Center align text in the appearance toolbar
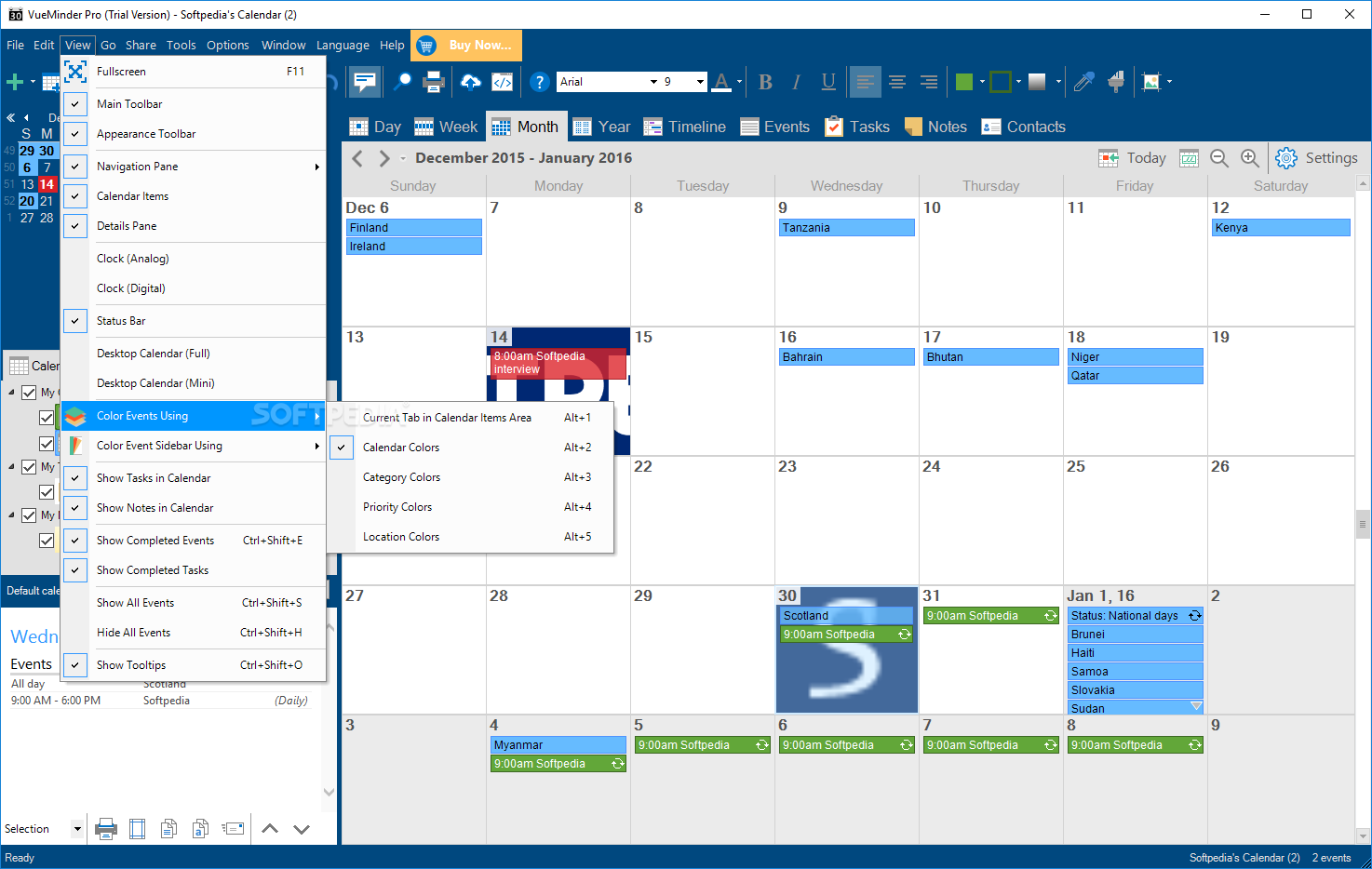 pos(897,82)
